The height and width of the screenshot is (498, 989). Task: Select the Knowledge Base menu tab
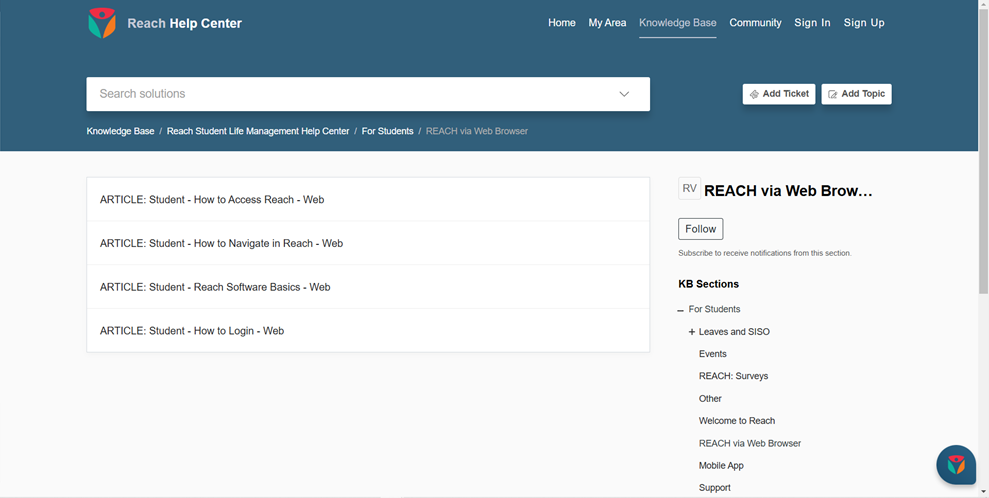(677, 23)
